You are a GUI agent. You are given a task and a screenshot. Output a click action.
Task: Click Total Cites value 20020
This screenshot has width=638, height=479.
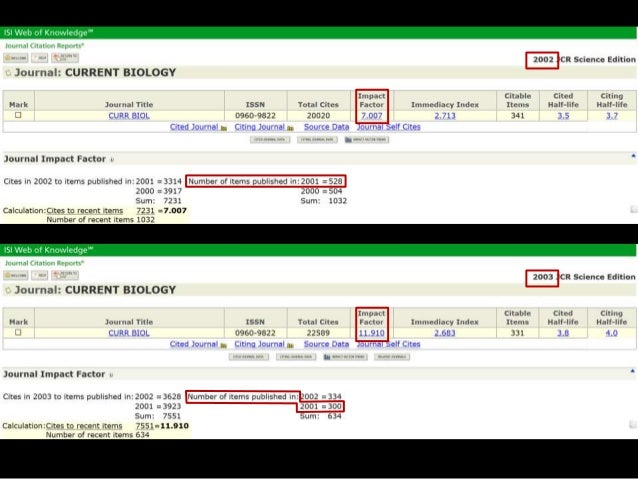[x=318, y=116]
